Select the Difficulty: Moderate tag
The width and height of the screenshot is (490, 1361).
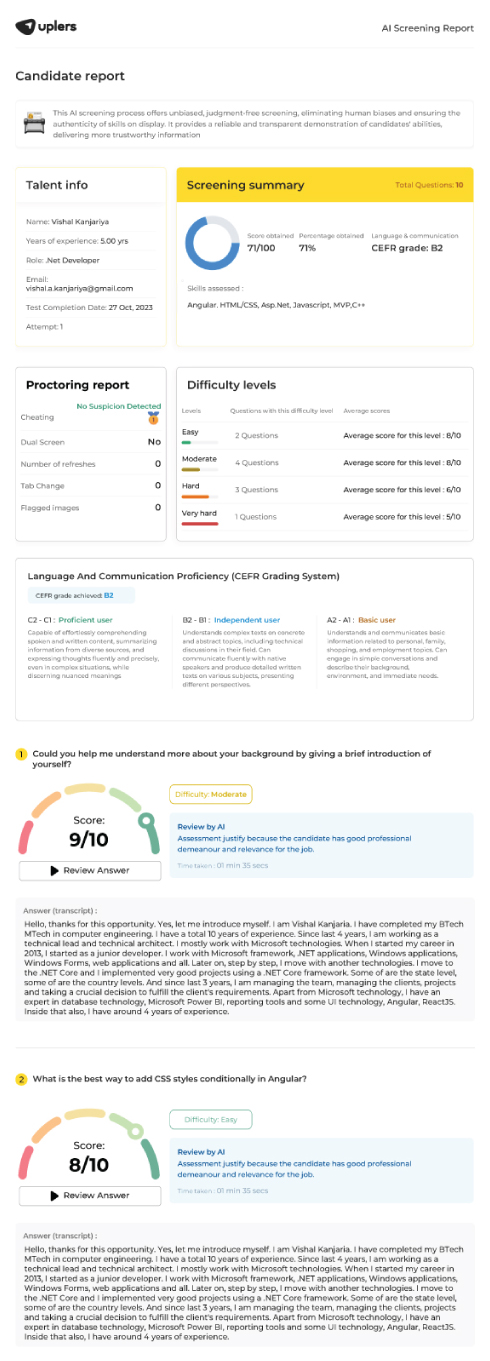pos(211,794)
